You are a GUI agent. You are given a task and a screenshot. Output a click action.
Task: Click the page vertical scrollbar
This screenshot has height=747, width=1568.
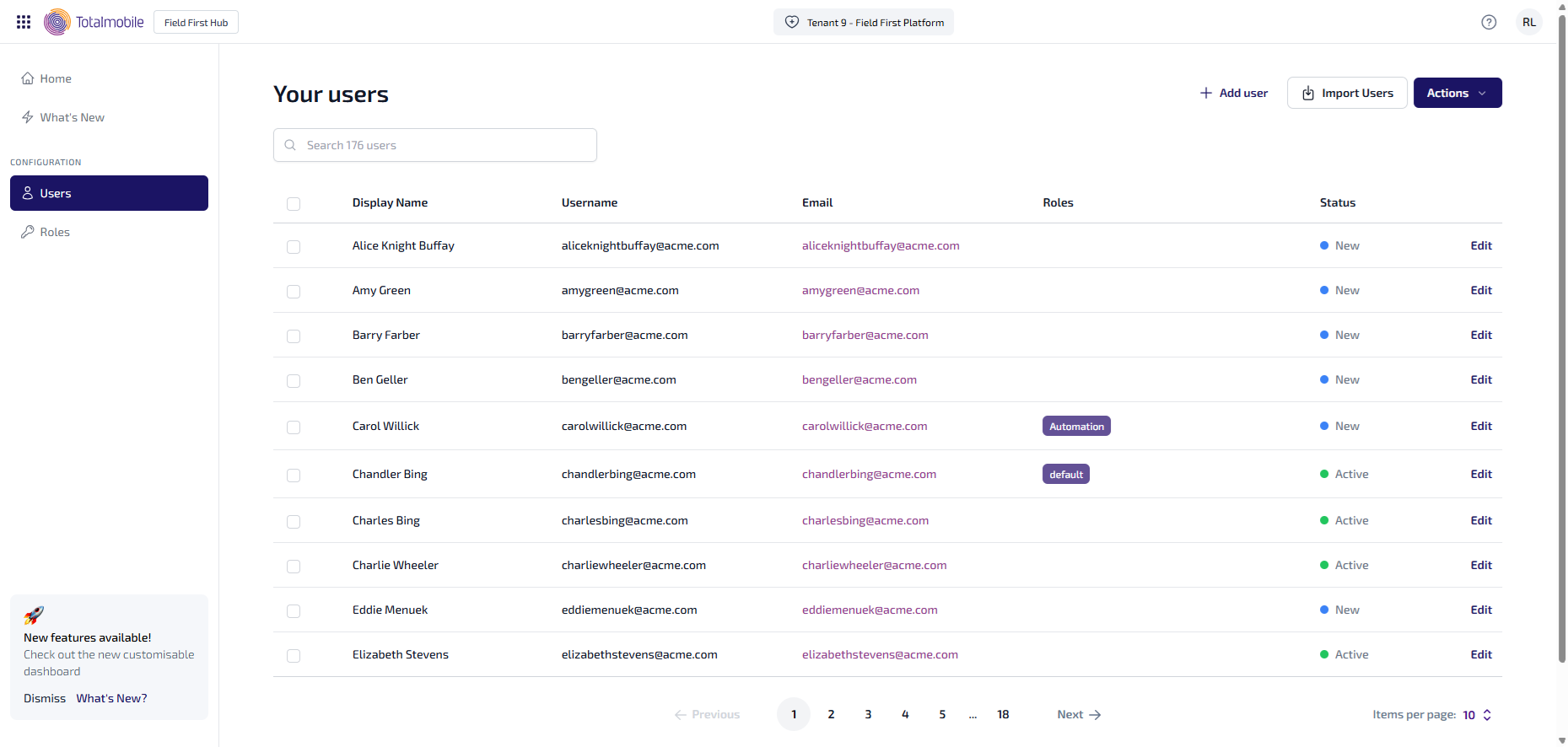click(1561, 337)
